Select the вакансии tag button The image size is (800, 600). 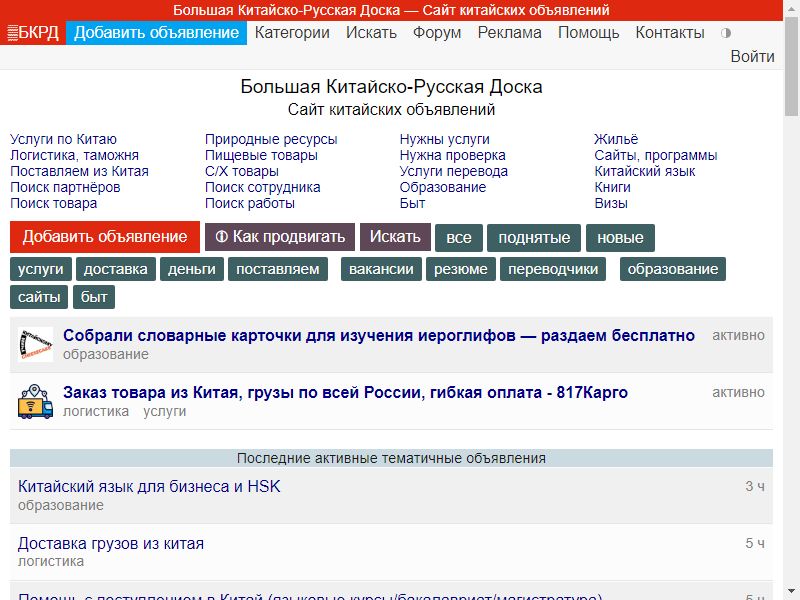pyautogui.click(x=381, y=269)
